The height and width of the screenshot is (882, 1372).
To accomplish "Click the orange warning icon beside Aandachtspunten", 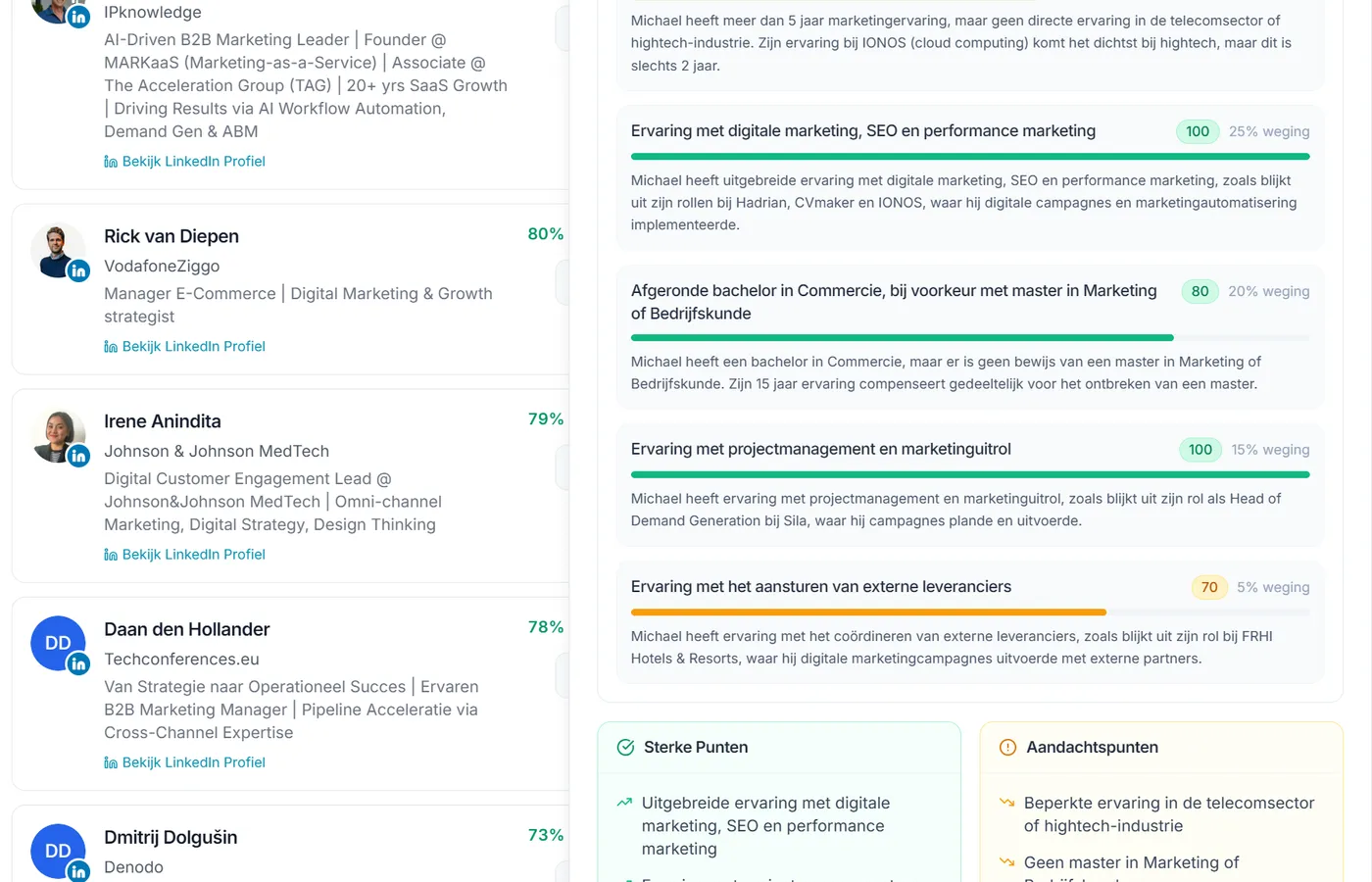I will click(x=1007, y=746).
